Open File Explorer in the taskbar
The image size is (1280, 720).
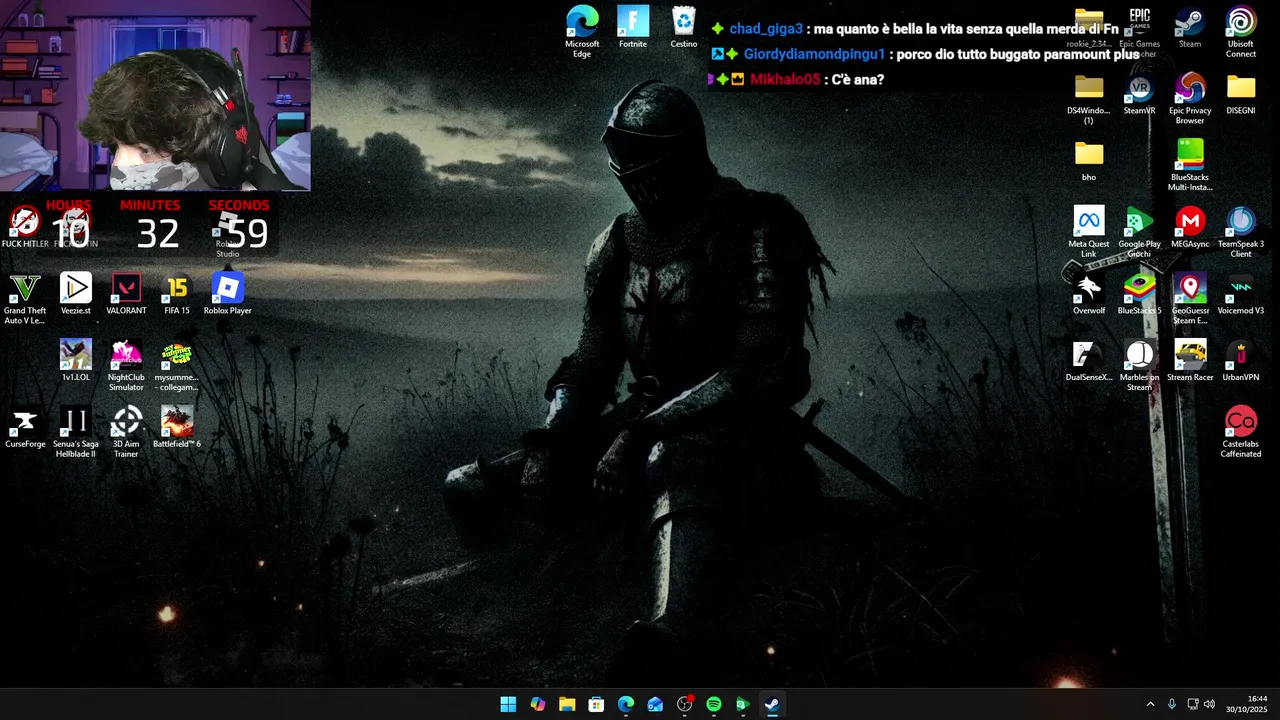coord(567,704)
